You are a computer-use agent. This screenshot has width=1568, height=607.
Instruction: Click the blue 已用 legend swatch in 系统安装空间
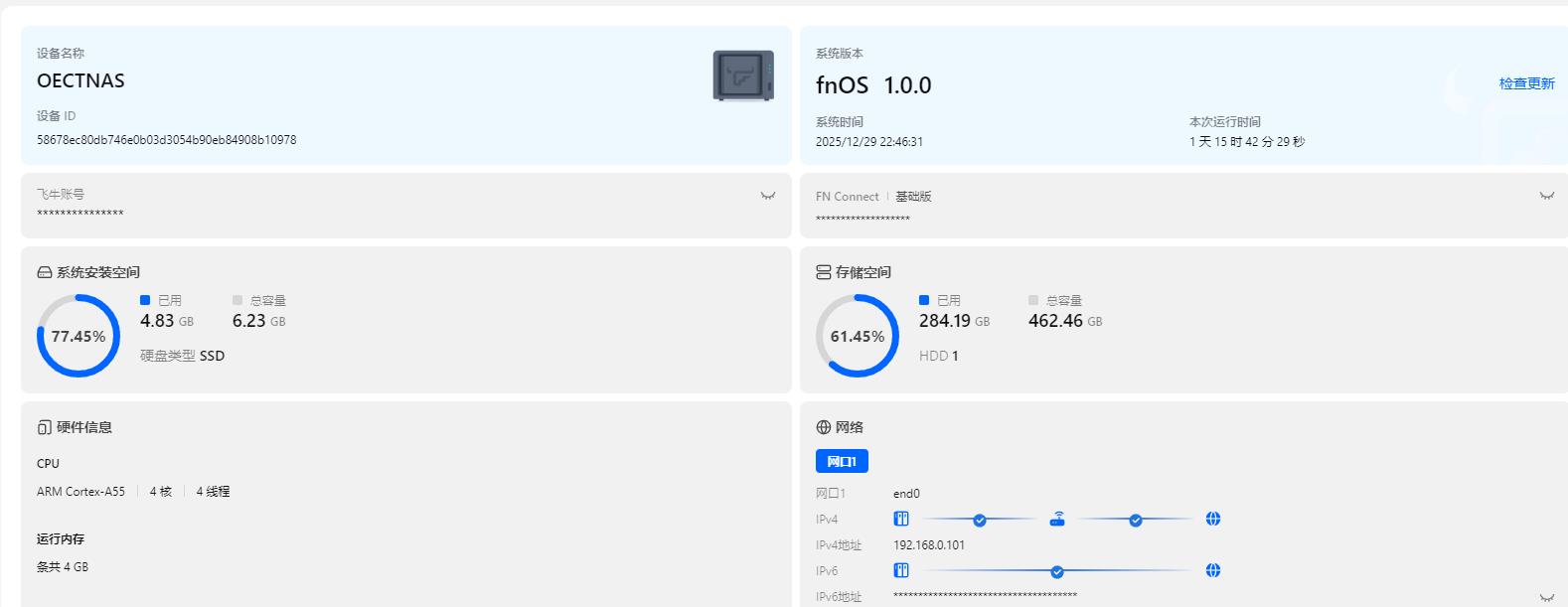click(x=145, y=300)
